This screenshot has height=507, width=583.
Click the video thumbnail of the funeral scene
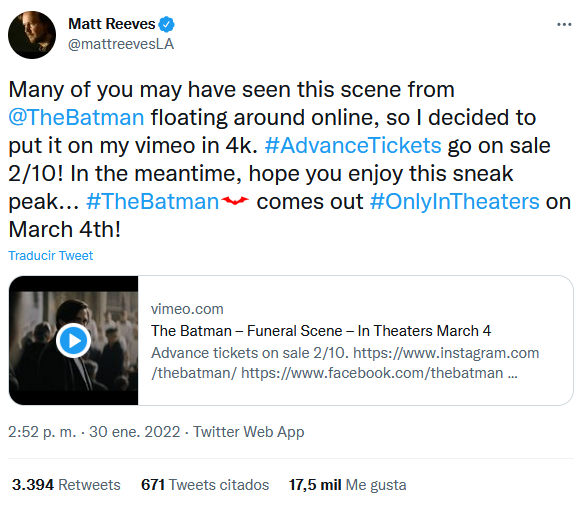[x=73, y=340]
